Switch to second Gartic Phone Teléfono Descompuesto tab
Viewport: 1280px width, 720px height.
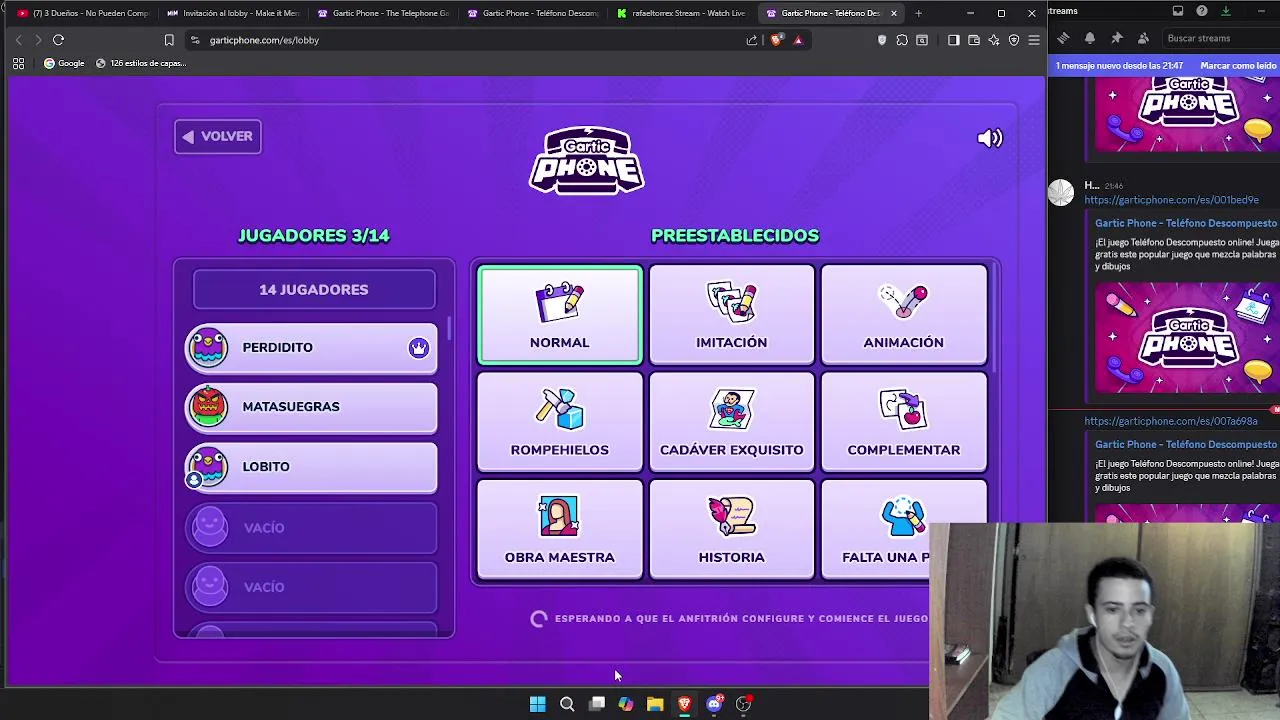point(533,13)
